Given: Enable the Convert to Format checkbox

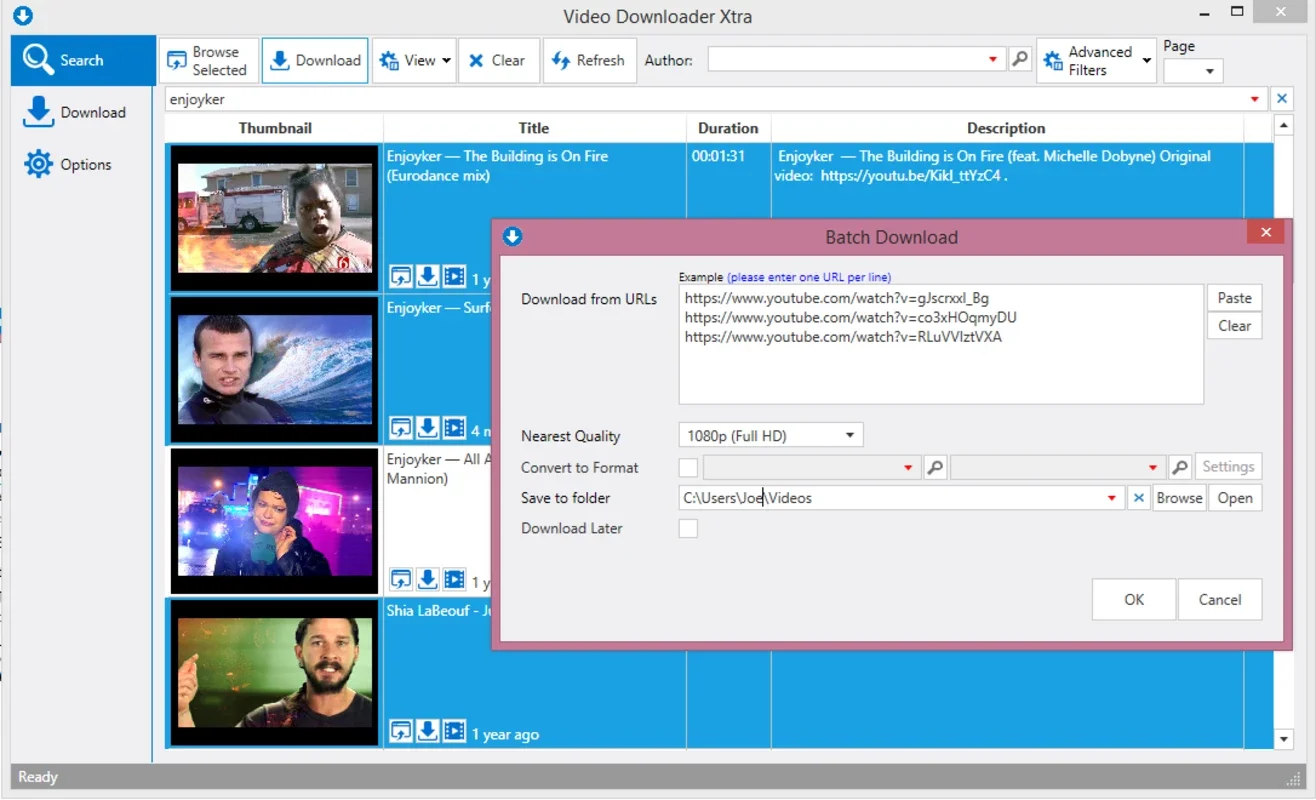Looking at the screenshot, I should 688,467.
